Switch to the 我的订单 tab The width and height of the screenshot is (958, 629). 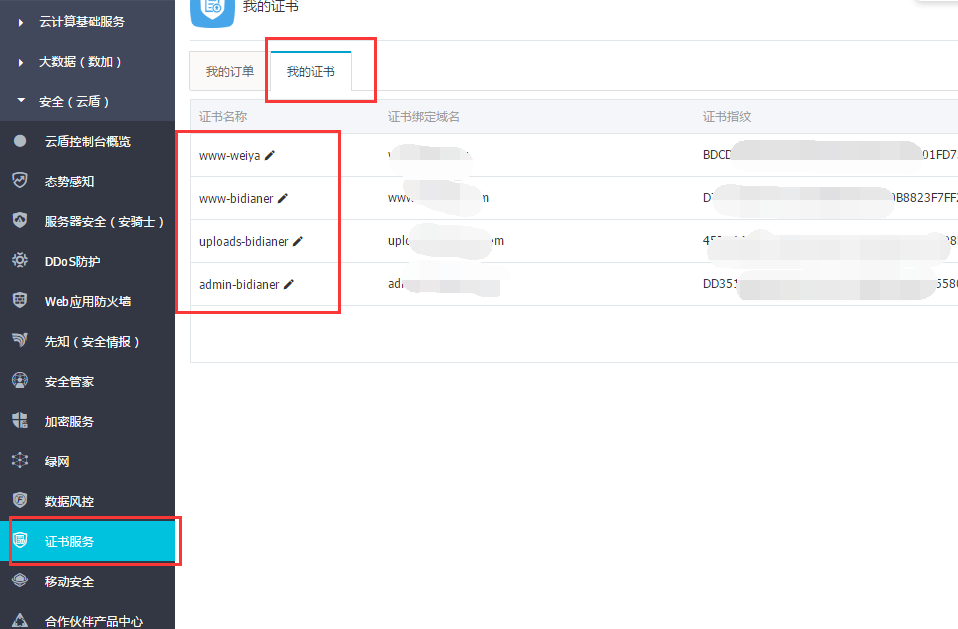(229, 72)
